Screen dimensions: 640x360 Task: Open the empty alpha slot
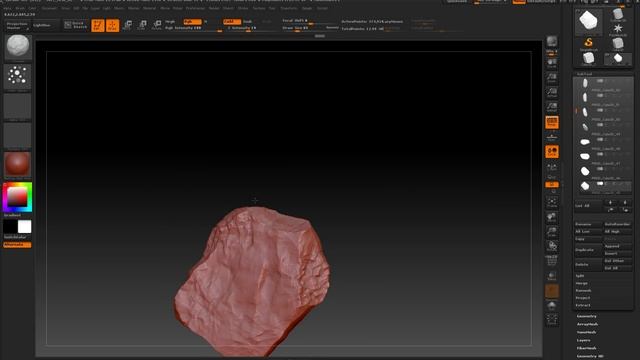18,106
